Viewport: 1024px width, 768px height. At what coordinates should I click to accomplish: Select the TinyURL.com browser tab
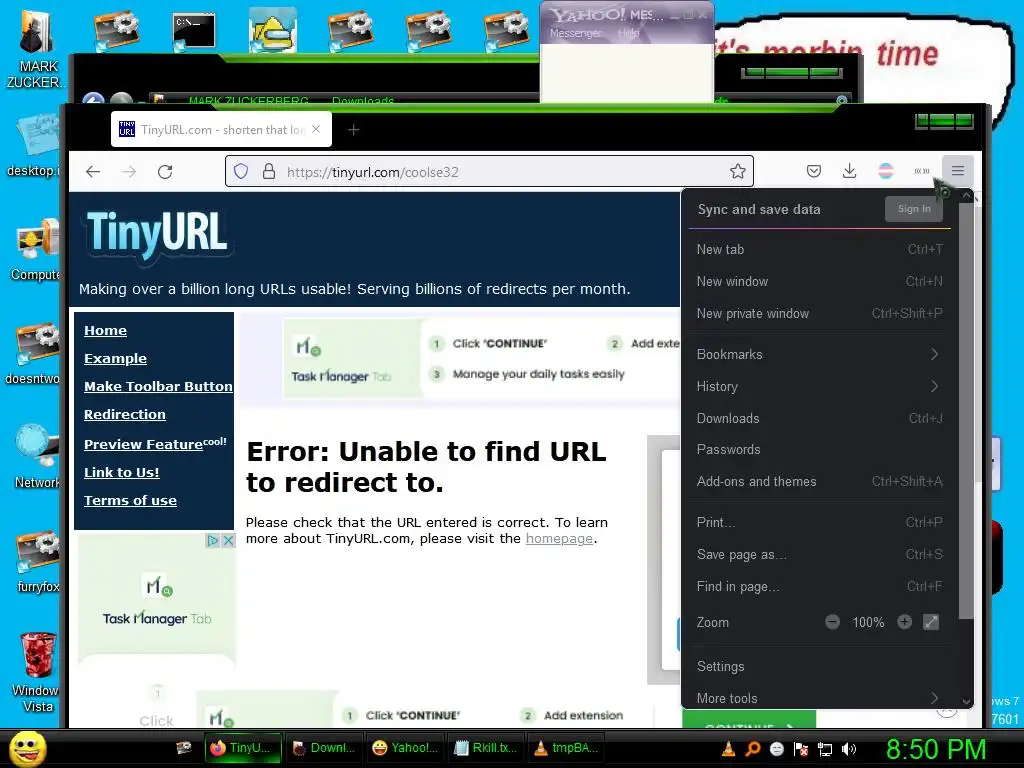click(221, 129)
